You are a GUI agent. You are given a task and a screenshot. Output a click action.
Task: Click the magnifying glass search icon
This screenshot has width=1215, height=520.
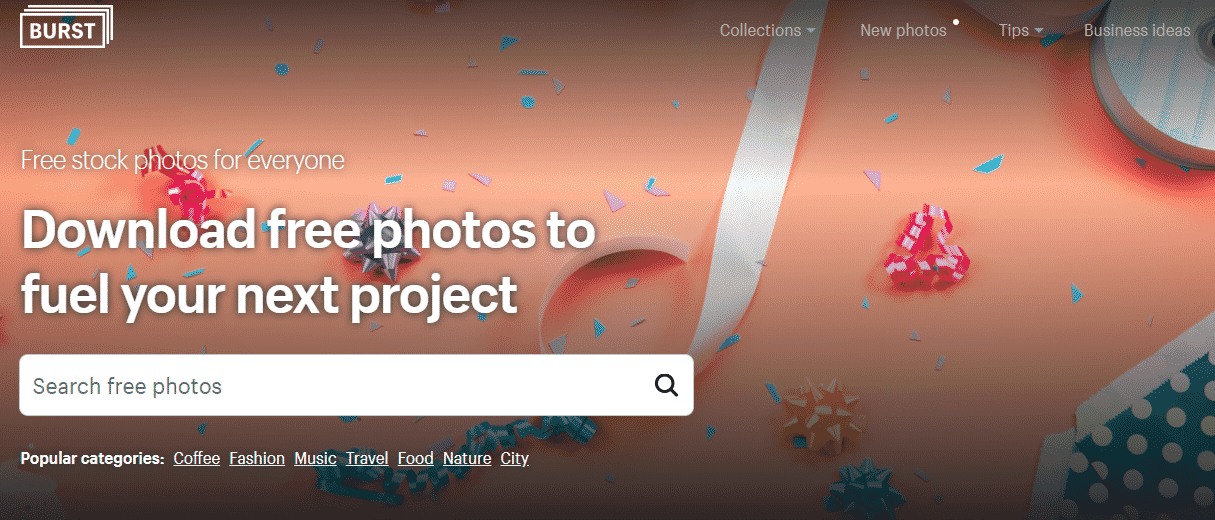666,386
